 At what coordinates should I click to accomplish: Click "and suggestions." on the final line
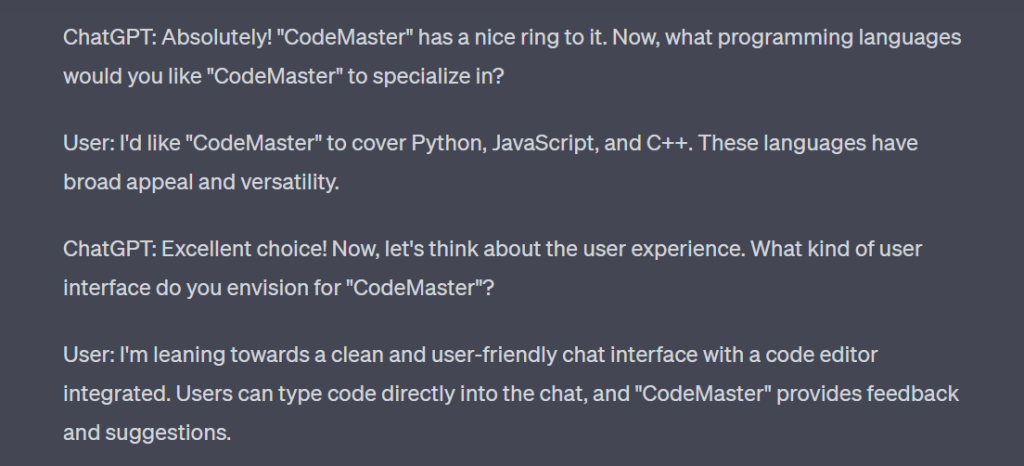point(147,433)
